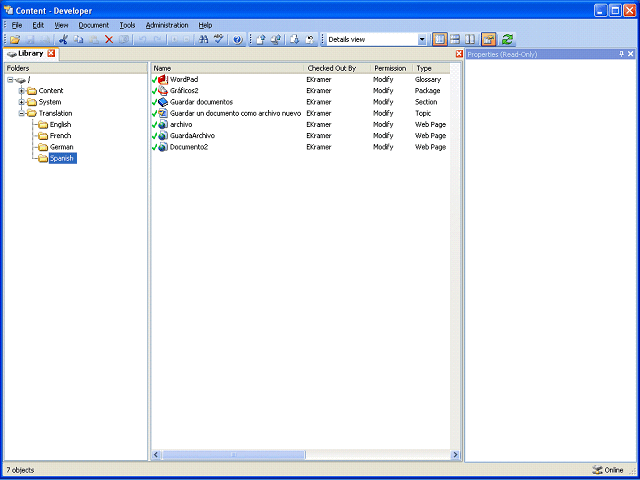Click the red X Delete icon

point(109,40)
